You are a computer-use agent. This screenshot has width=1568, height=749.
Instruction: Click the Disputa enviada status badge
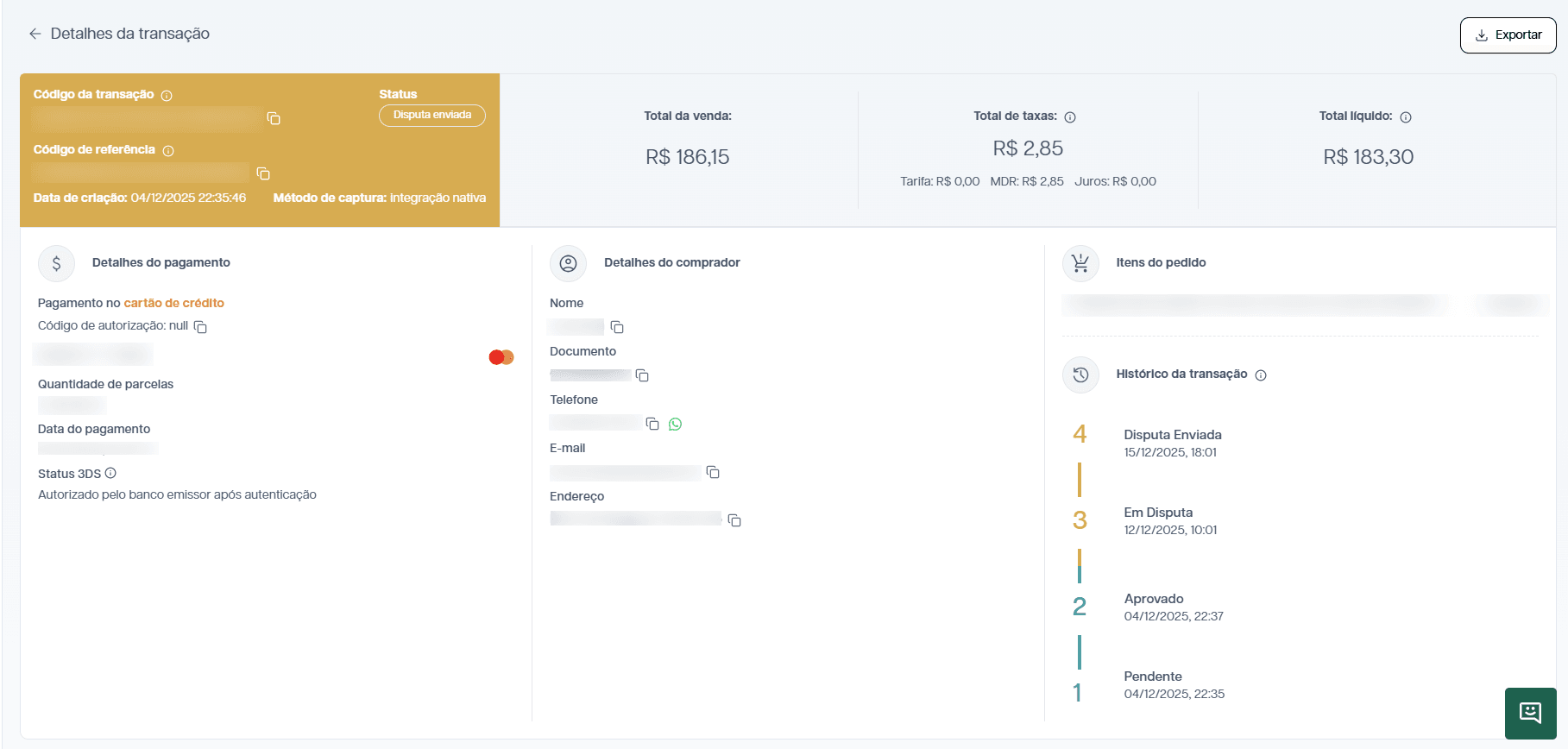coord(431,116)
